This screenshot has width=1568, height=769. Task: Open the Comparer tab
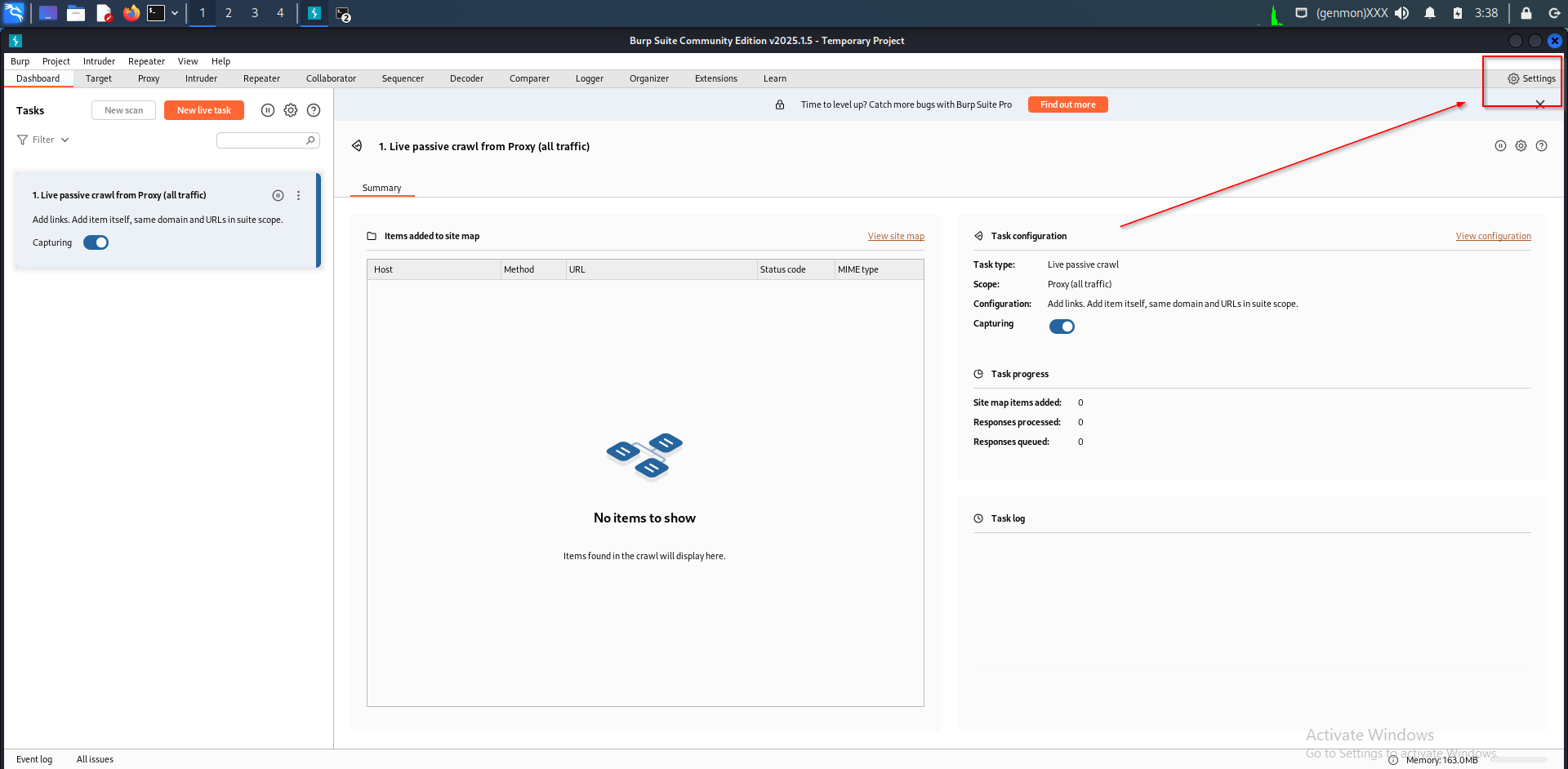point(529,78)
